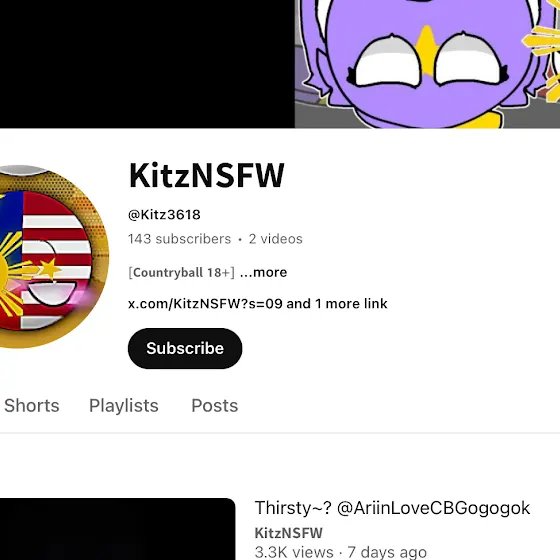Switch to the Shorts tab
Screen dimensions: 560x560
coord(32,405)
